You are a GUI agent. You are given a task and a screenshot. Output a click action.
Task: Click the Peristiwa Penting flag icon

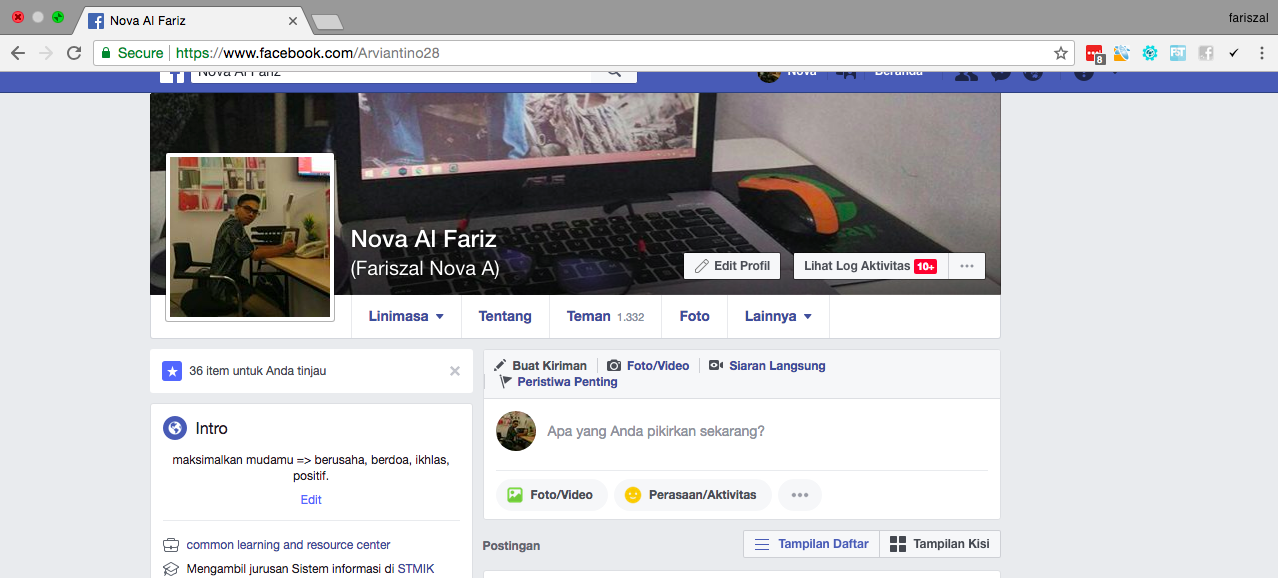coord(504,381)
